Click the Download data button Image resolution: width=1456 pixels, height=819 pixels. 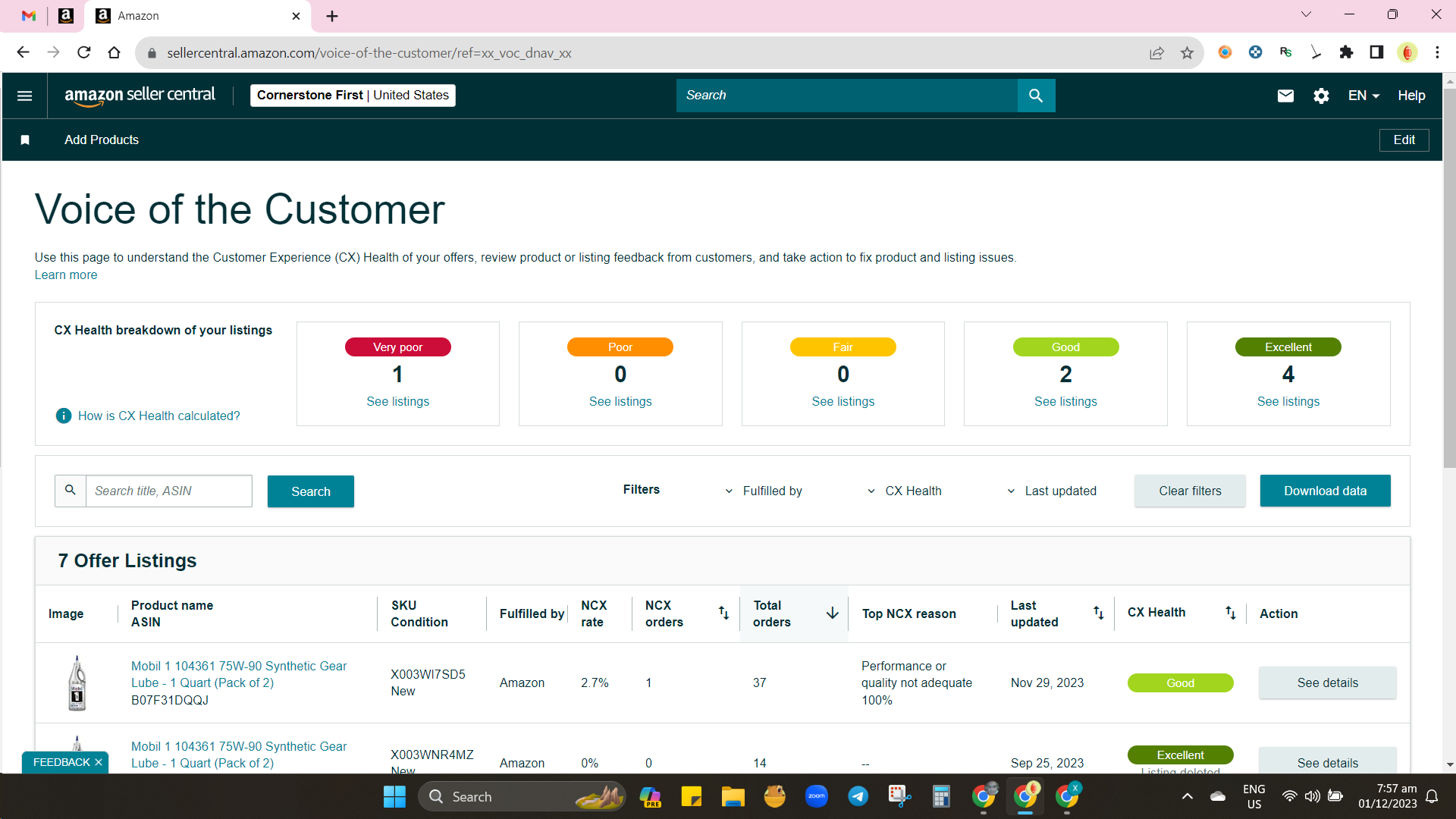[x=1325, y=491]
